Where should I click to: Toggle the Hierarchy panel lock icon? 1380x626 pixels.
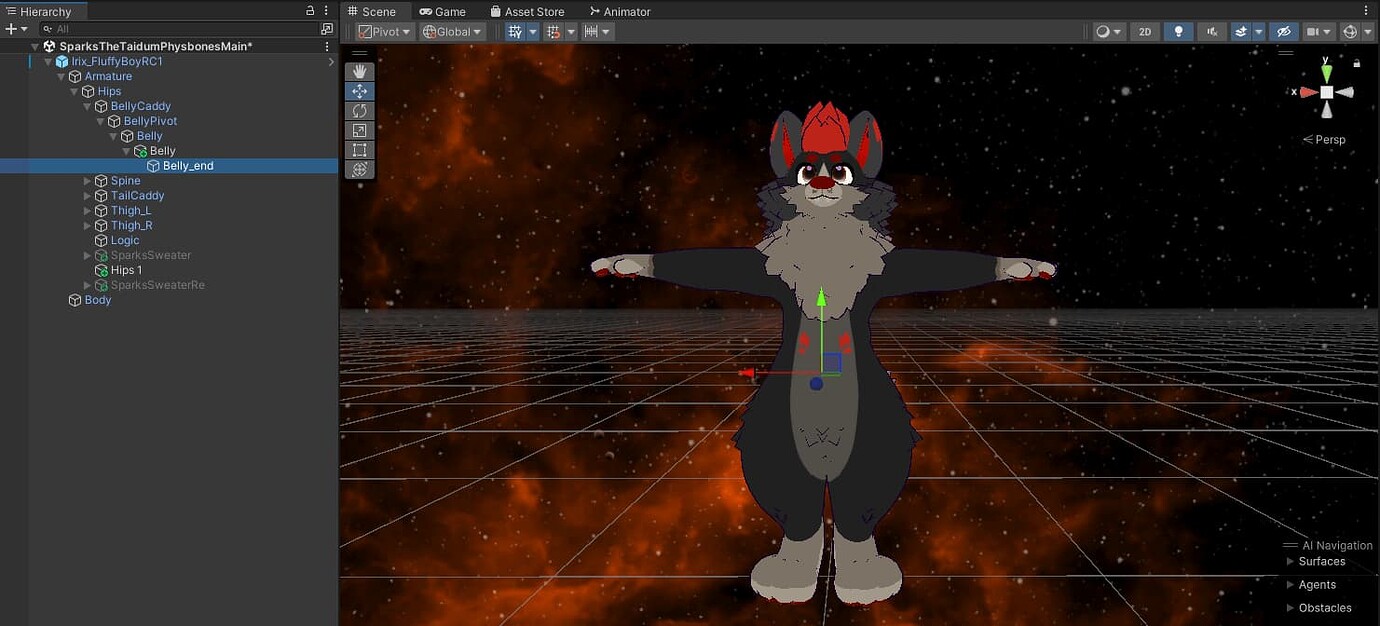[311, 11]
